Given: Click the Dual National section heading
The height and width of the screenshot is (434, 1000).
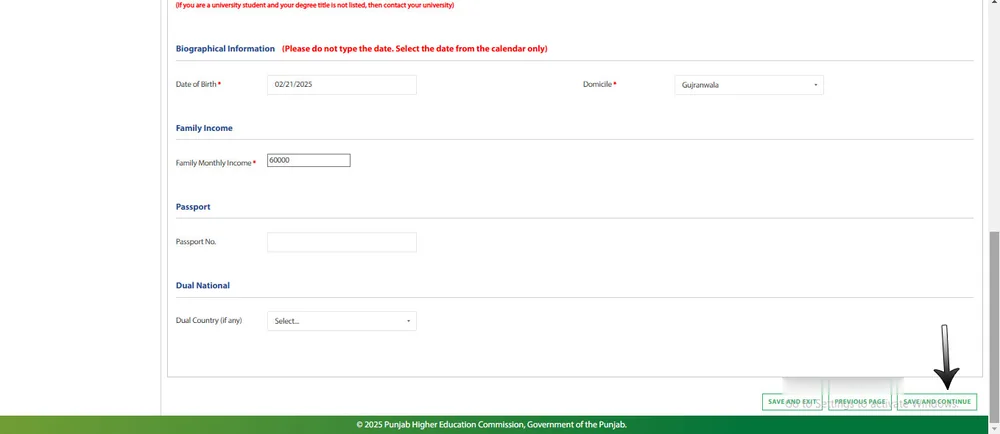Looking at the screenshot, I should [203, 286].
